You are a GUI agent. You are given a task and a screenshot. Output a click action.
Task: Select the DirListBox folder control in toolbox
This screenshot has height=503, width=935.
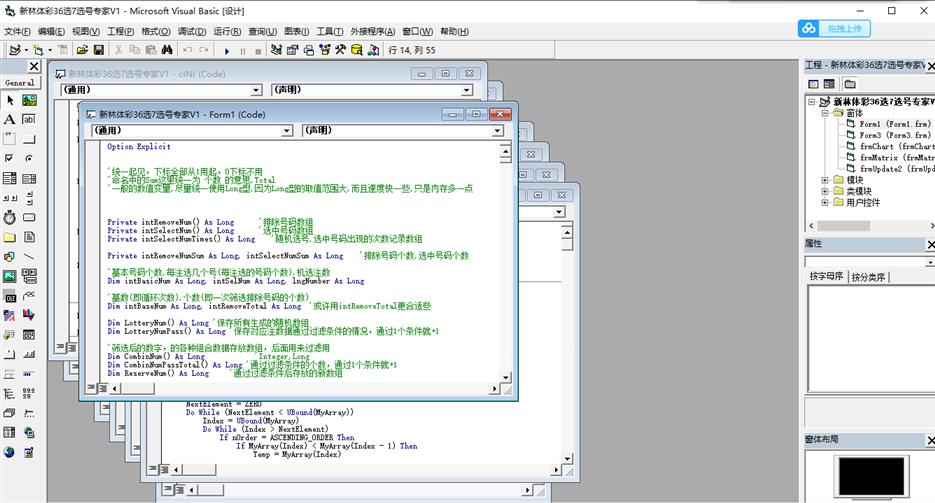[10, 237]
